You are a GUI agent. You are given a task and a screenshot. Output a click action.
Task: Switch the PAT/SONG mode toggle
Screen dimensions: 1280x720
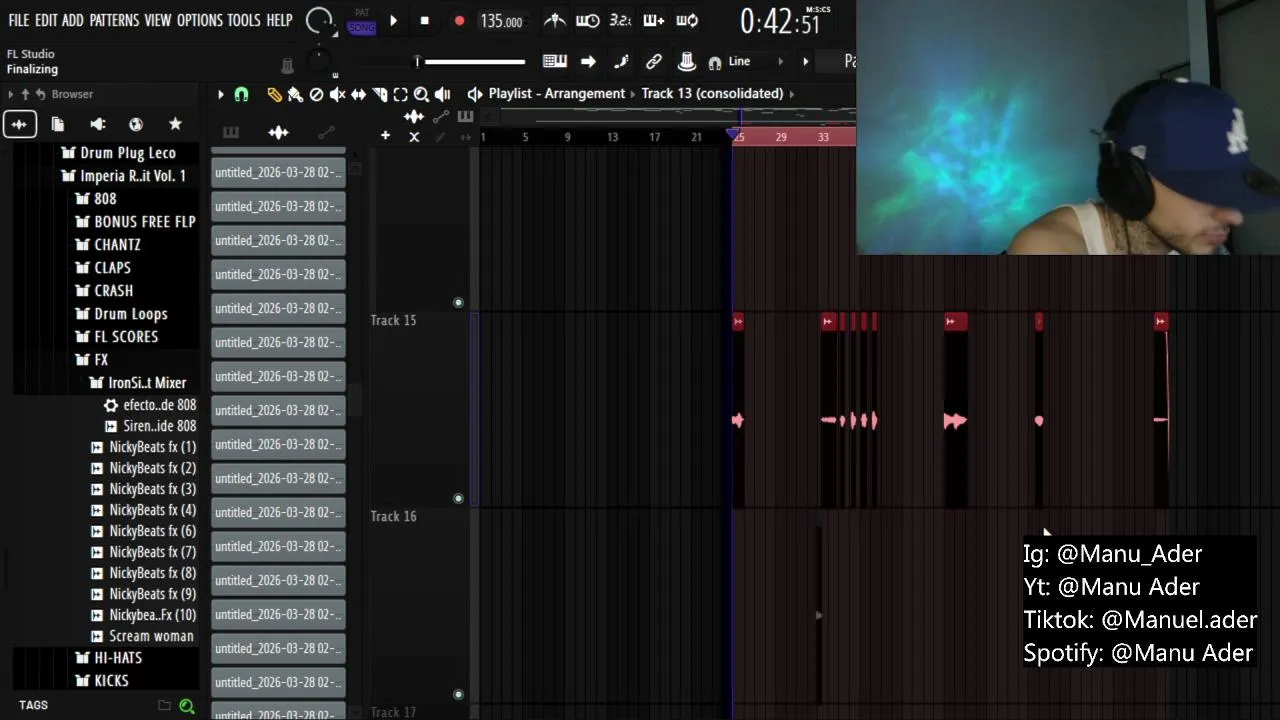click(362, 21)
